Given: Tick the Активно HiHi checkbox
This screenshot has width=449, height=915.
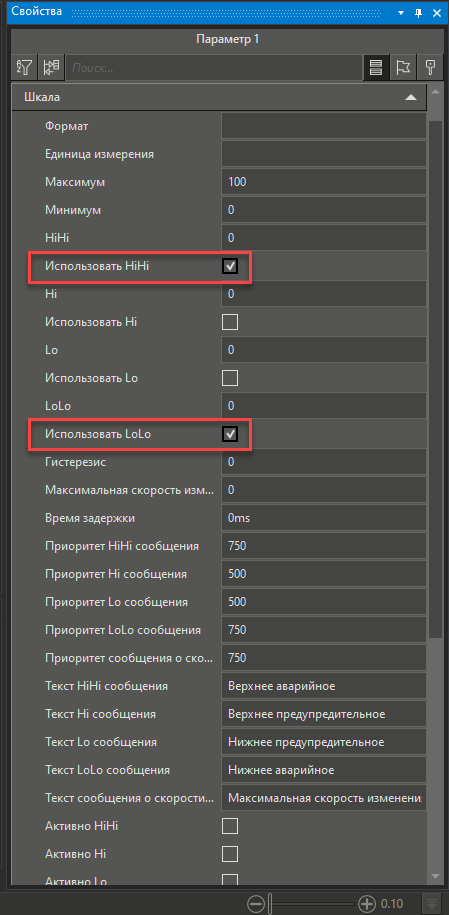Looking at the screenshot, I should click(230, 826).
